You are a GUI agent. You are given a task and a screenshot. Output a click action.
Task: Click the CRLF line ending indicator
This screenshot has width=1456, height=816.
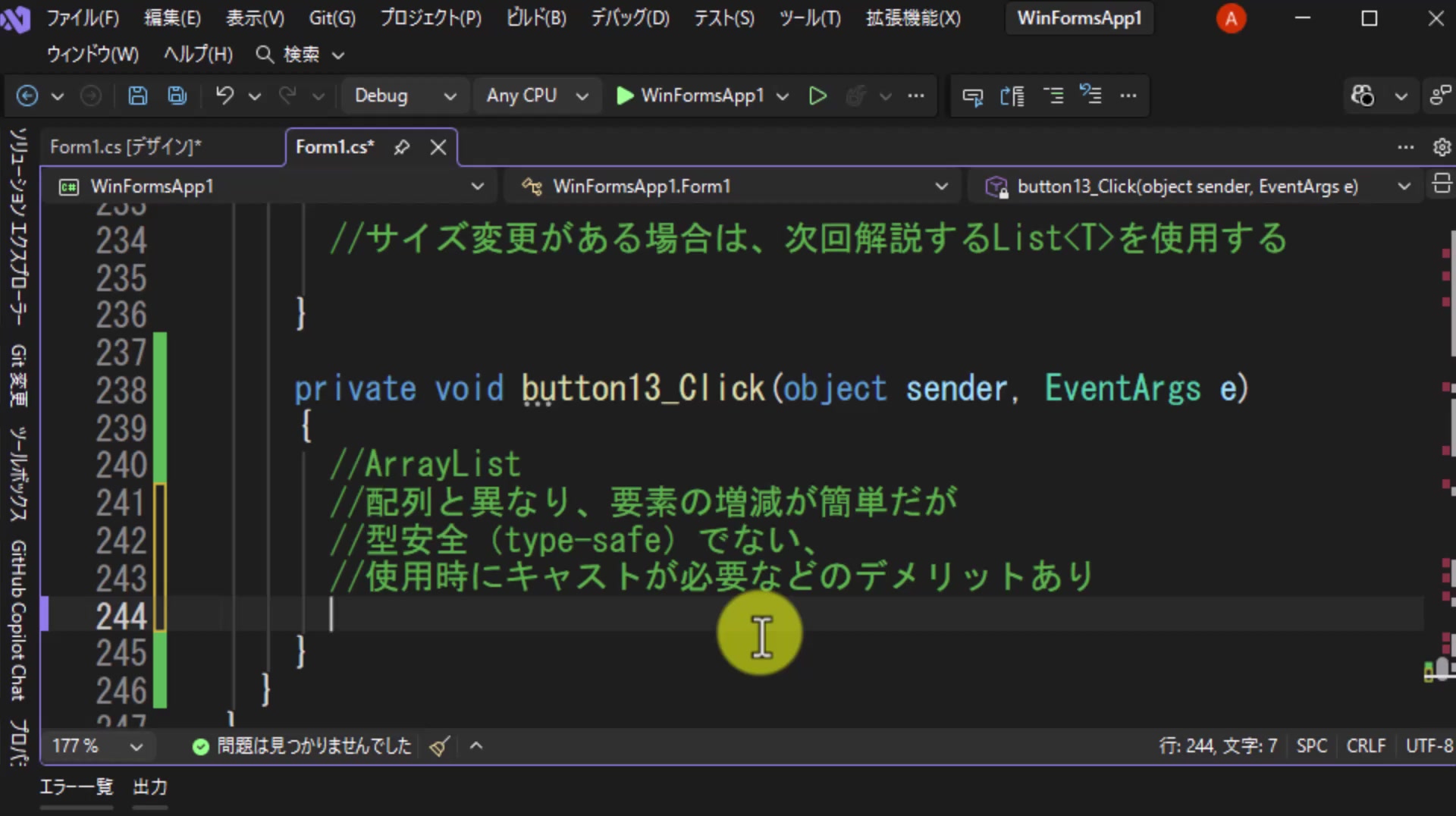pyautogui.click(x=1366, y=746)
